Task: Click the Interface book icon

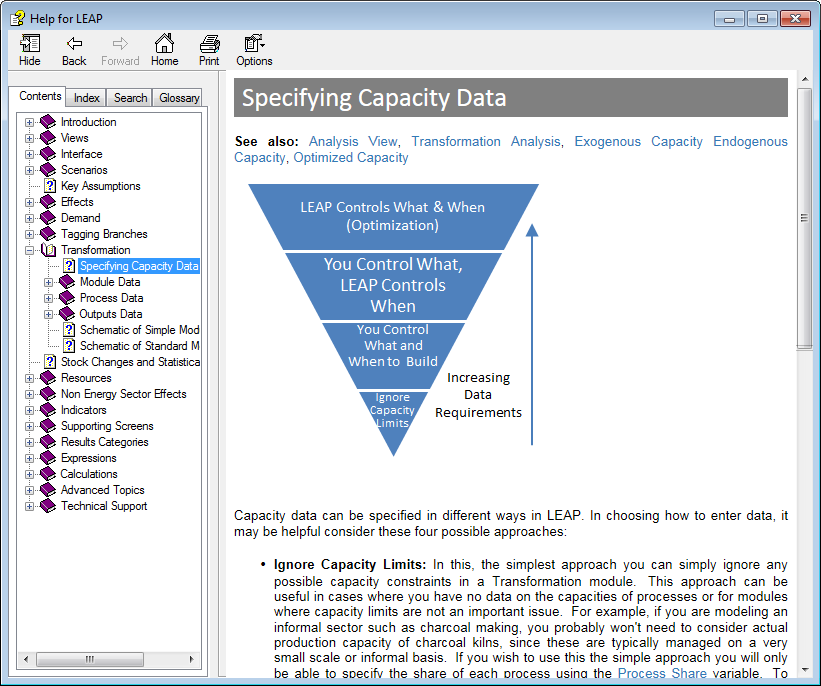Action: pos(48,154)
